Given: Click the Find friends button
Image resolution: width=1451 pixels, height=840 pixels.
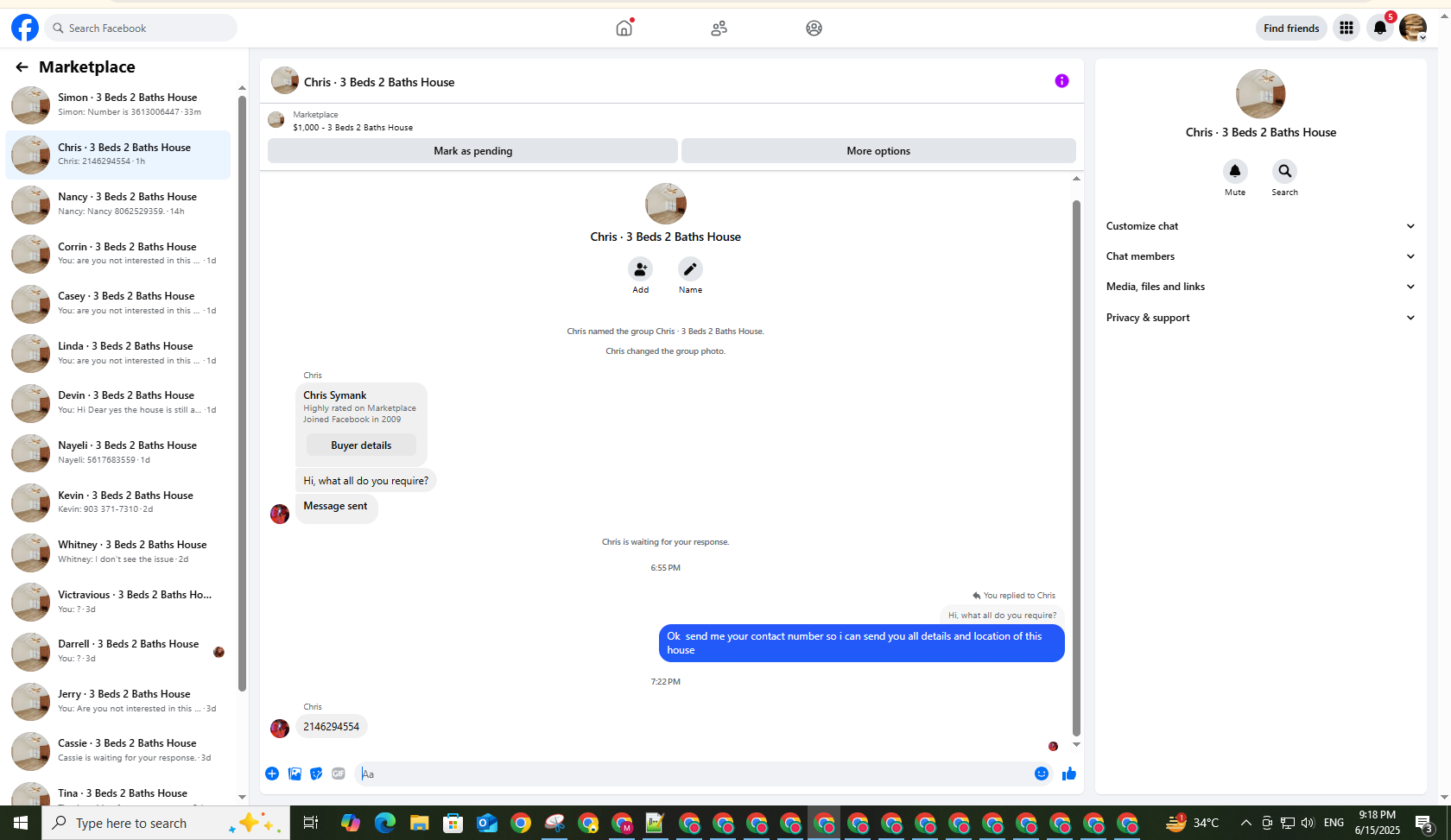Looking at the screenshot, I should [1291, 28].
